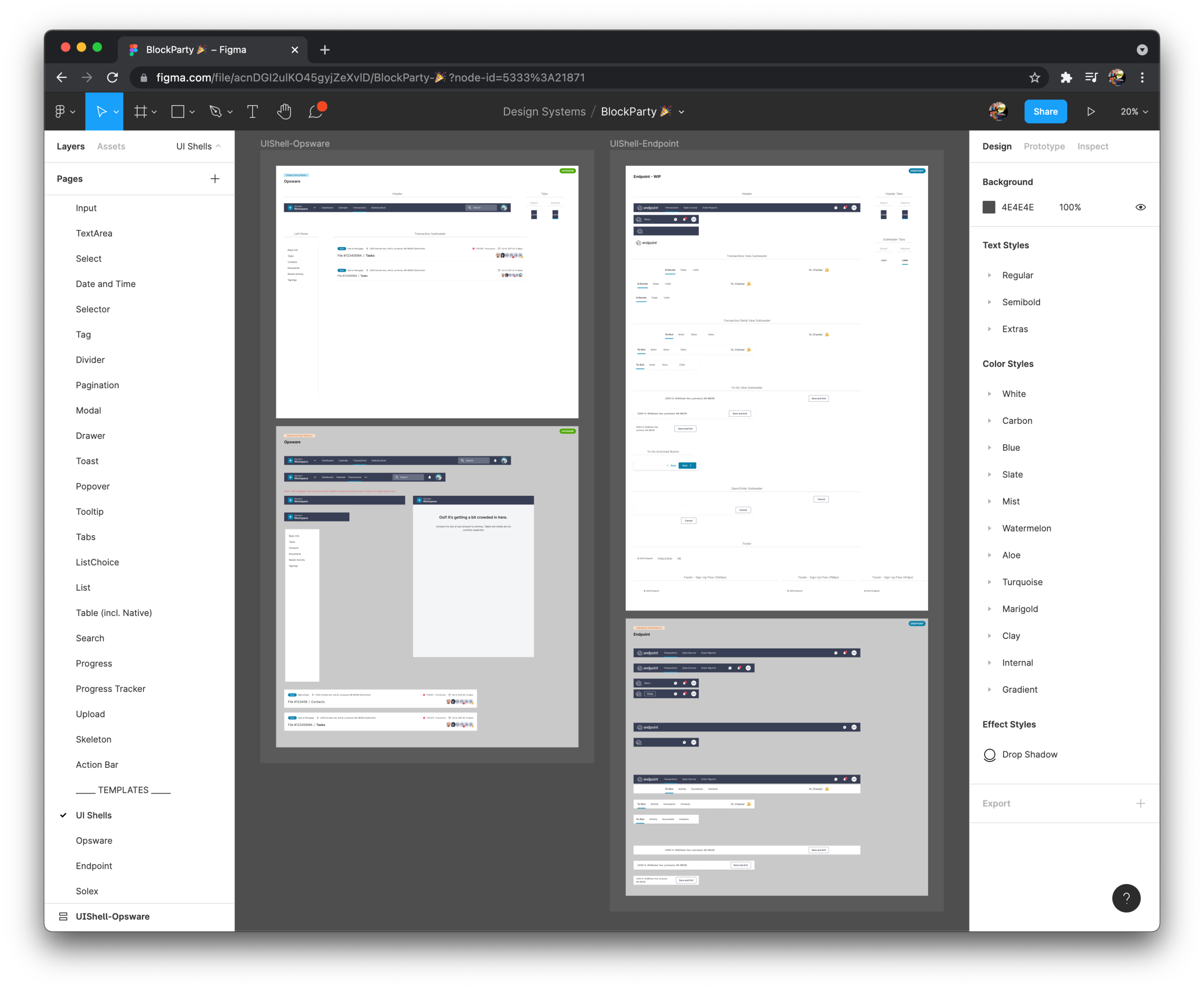Collapse the UI Shells pages dropdown
Viewport: 1204px width, 990px height.
point(198,146)
